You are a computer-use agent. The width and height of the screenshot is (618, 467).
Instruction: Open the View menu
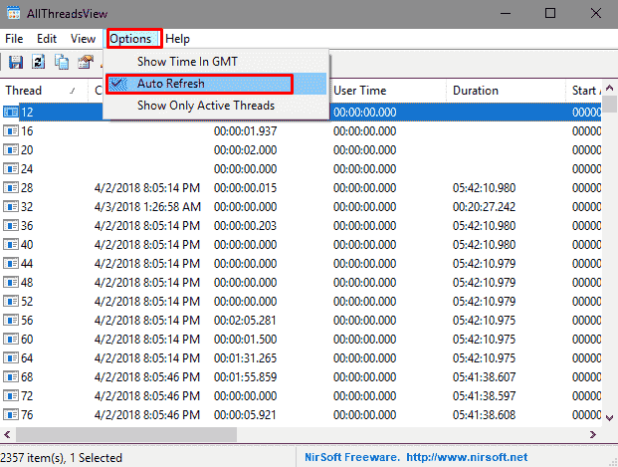coord(83,39)
